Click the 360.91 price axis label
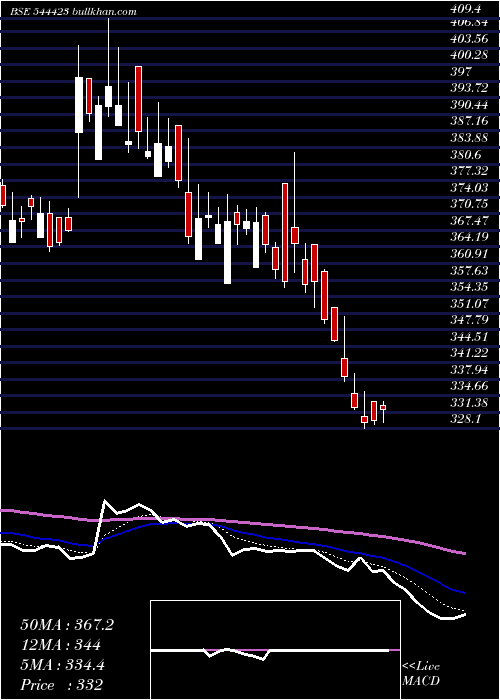The image size is (500, 700). (470, 254)
